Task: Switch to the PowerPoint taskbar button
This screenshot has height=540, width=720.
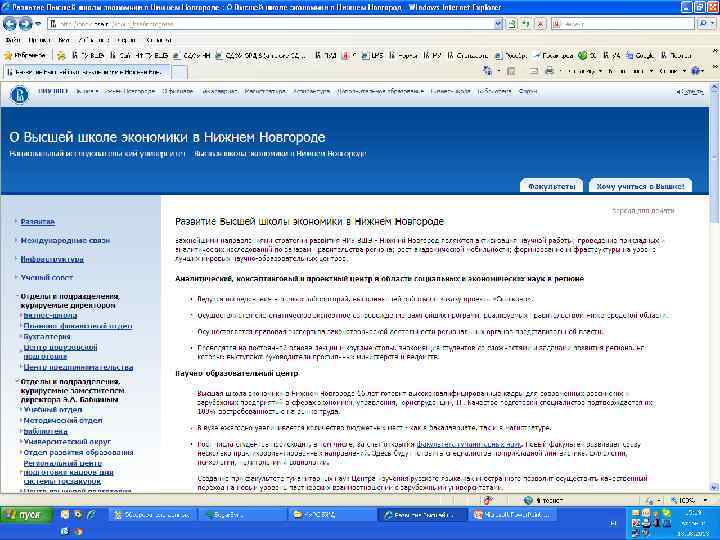Action: (512, 515)
